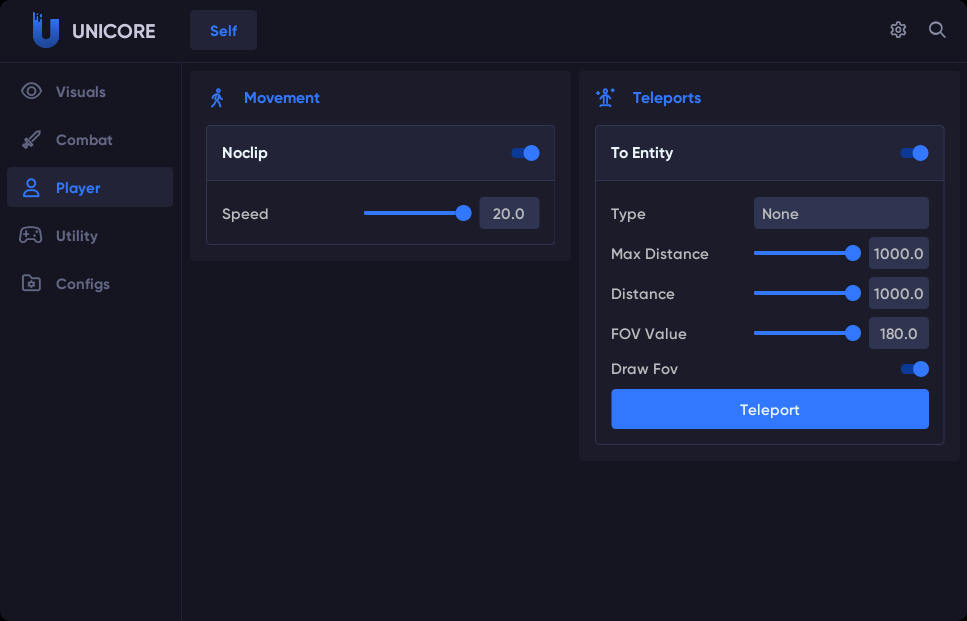Open the Configs folder icon
The height and width of the screenshot is (621, 967).
(30, 283)
